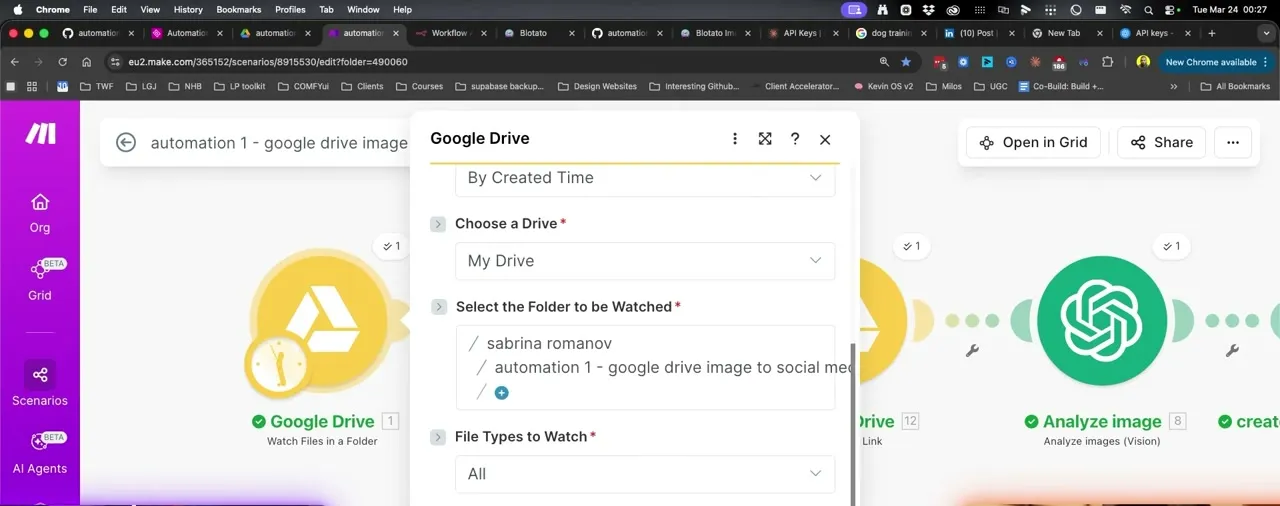Screen dimensions: 1280x506
Task: Click the Analyze image module label
Action: [1102, 422]
